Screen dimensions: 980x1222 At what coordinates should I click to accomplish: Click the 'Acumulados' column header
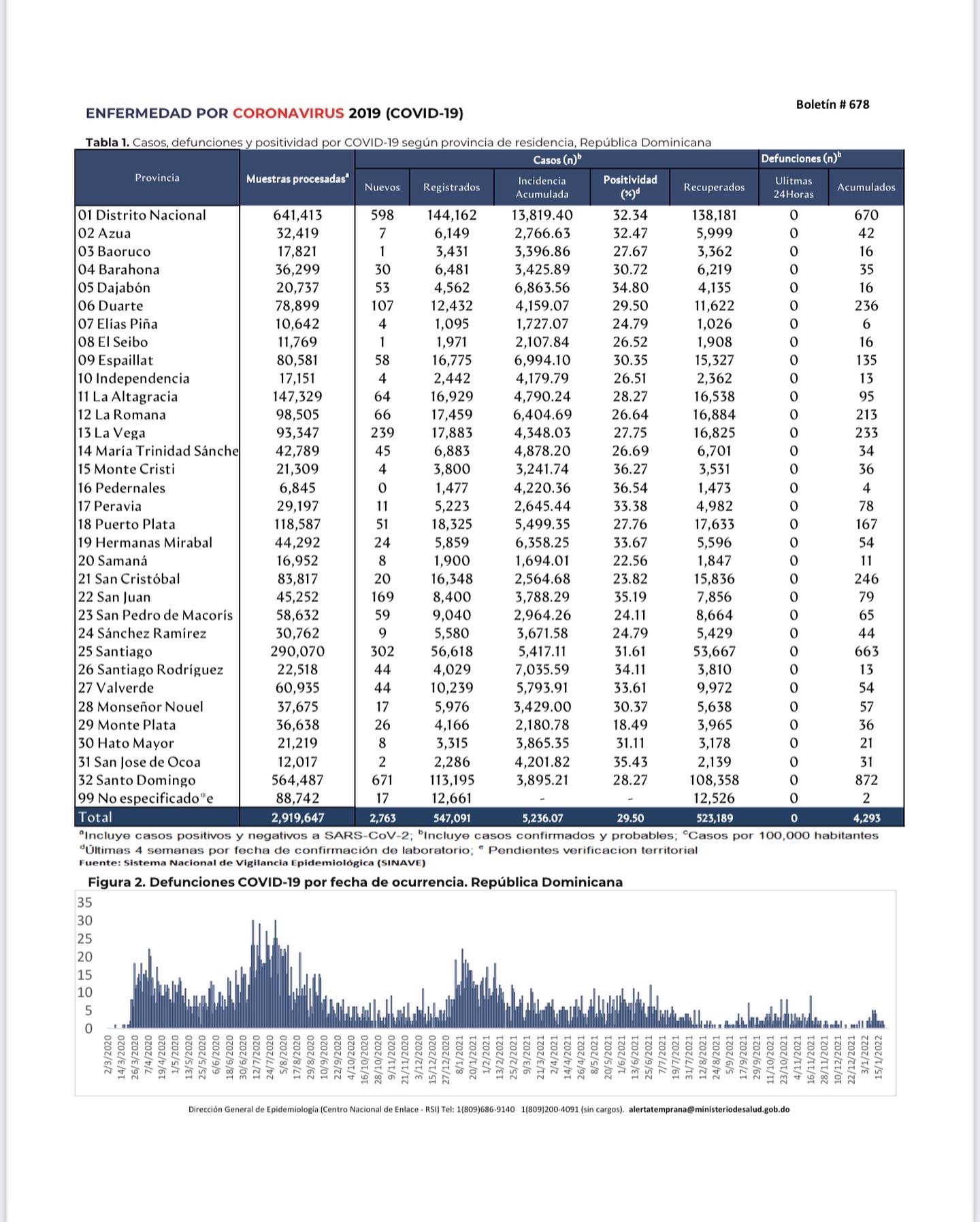(866, 187)
